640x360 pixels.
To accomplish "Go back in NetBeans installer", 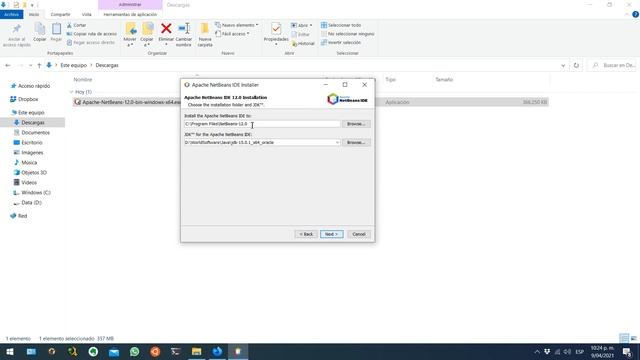I will (306, 234).
